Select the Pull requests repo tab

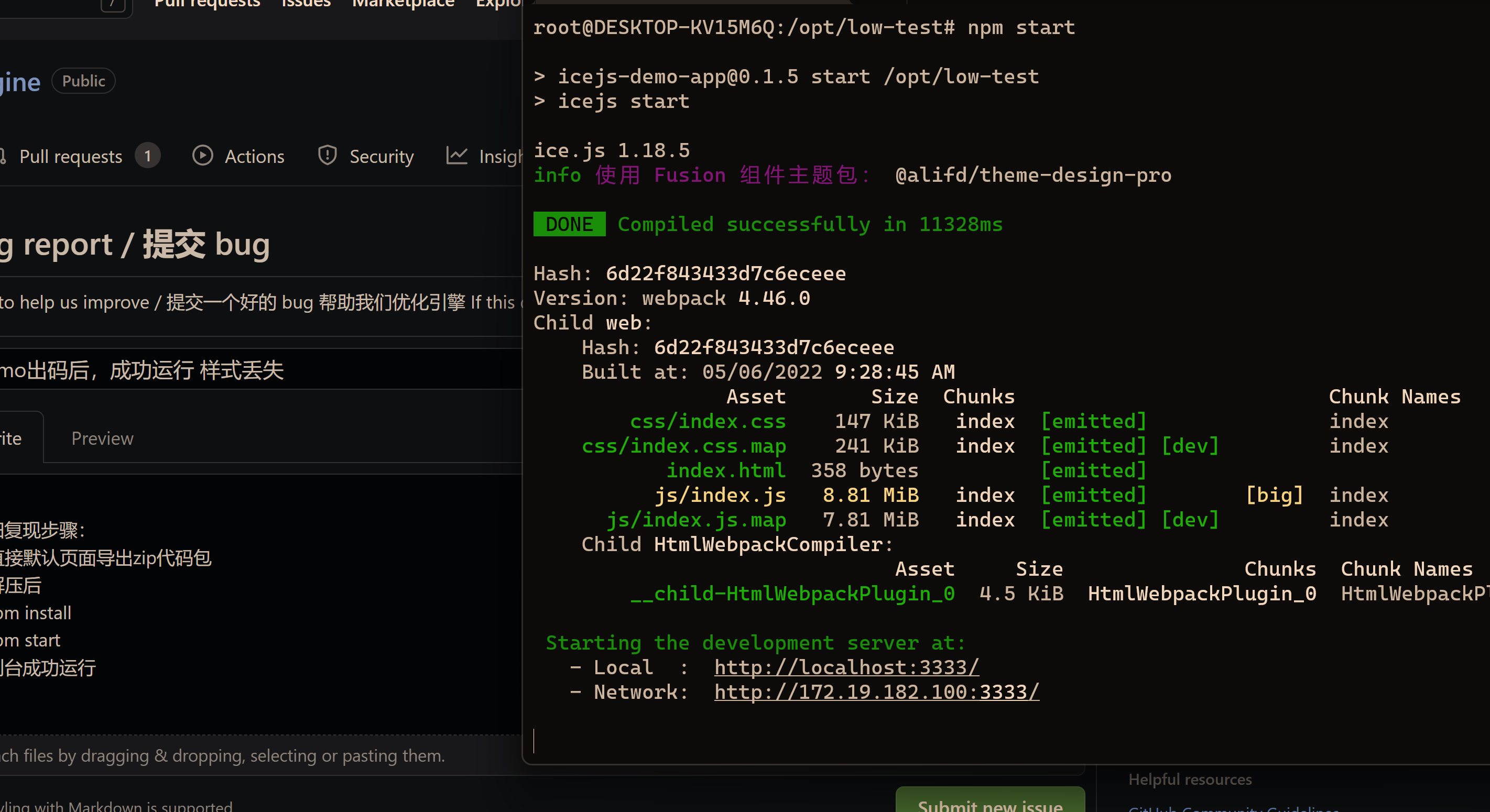click(71, 156)
